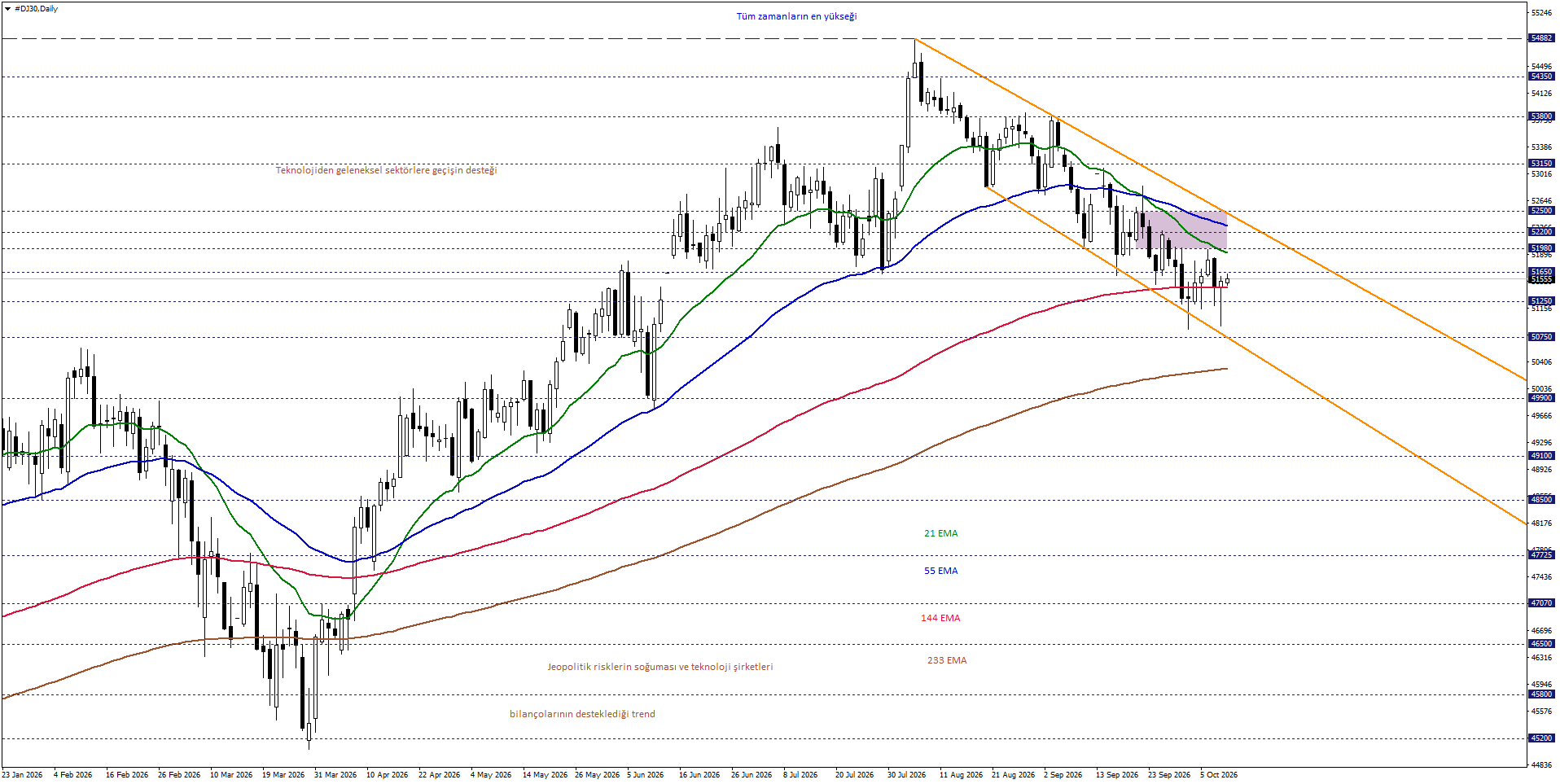Click the 52200 price level tag

click(1541, 232)
